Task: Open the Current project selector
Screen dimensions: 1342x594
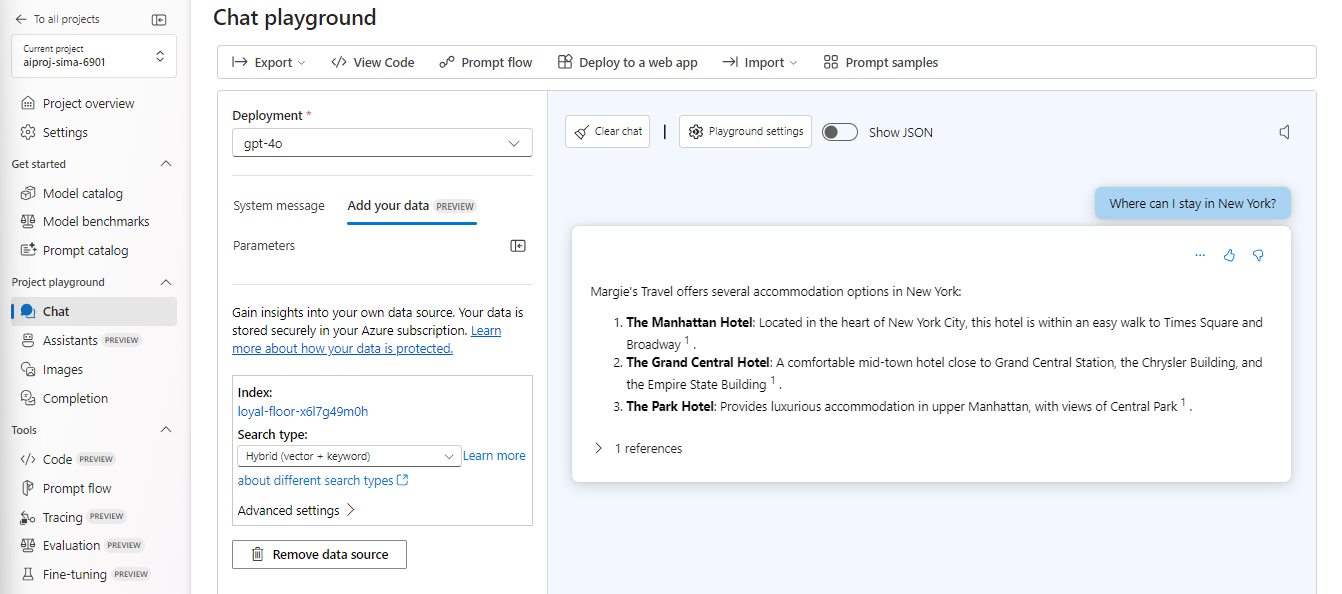Action: pyautogui.click(x=94, y=56)
